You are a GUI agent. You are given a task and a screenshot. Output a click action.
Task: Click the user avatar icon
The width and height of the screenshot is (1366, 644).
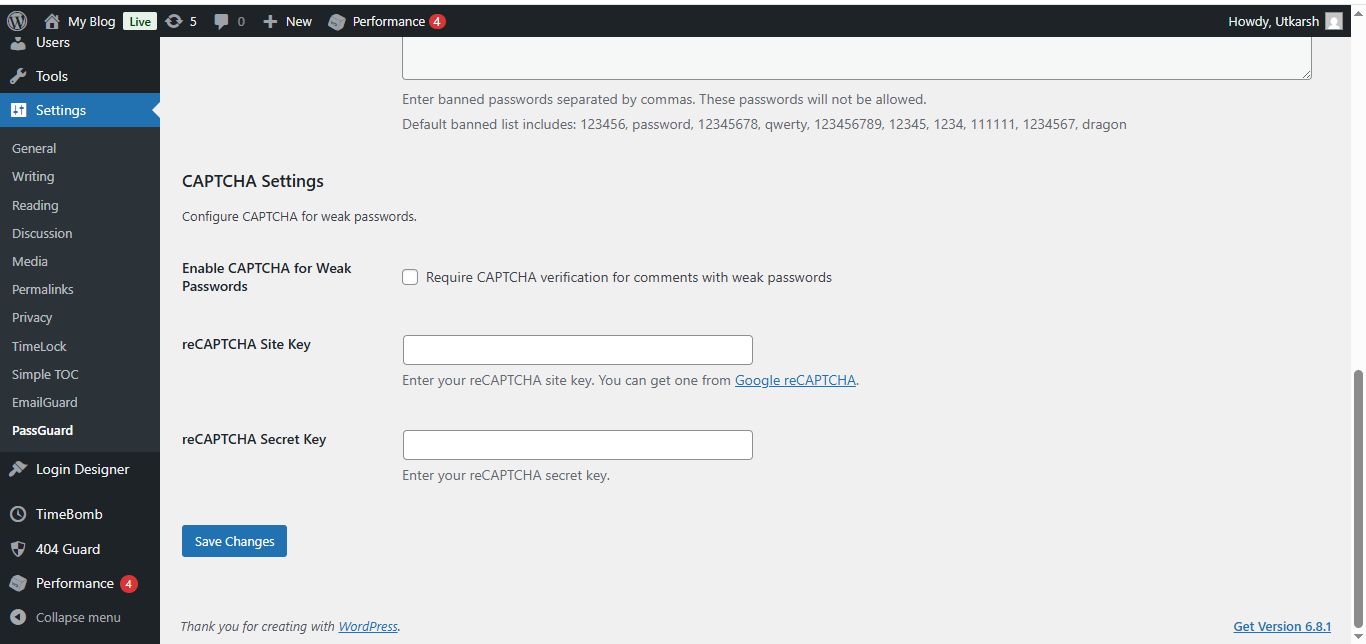tap(1334, 21)
